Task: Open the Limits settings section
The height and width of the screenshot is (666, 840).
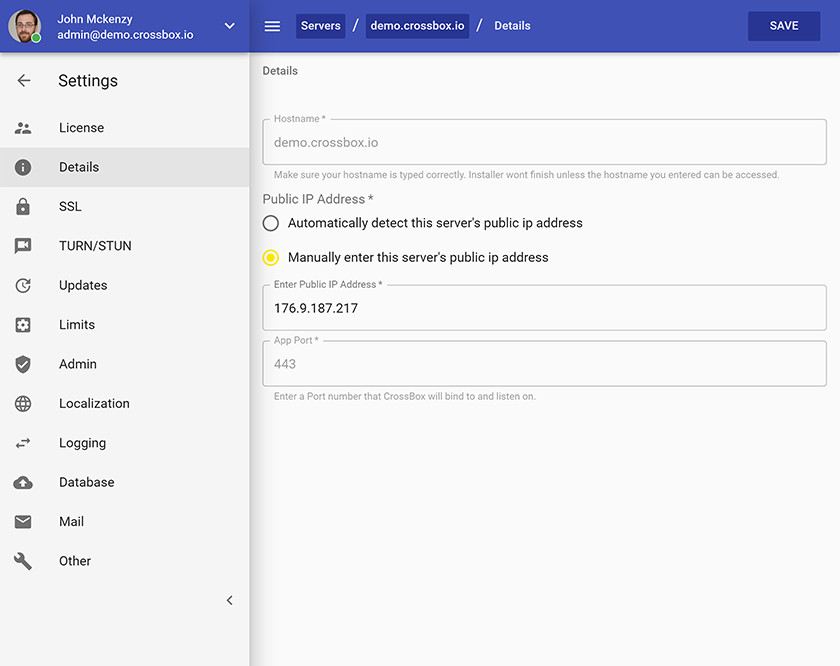Action: point(124,325)
